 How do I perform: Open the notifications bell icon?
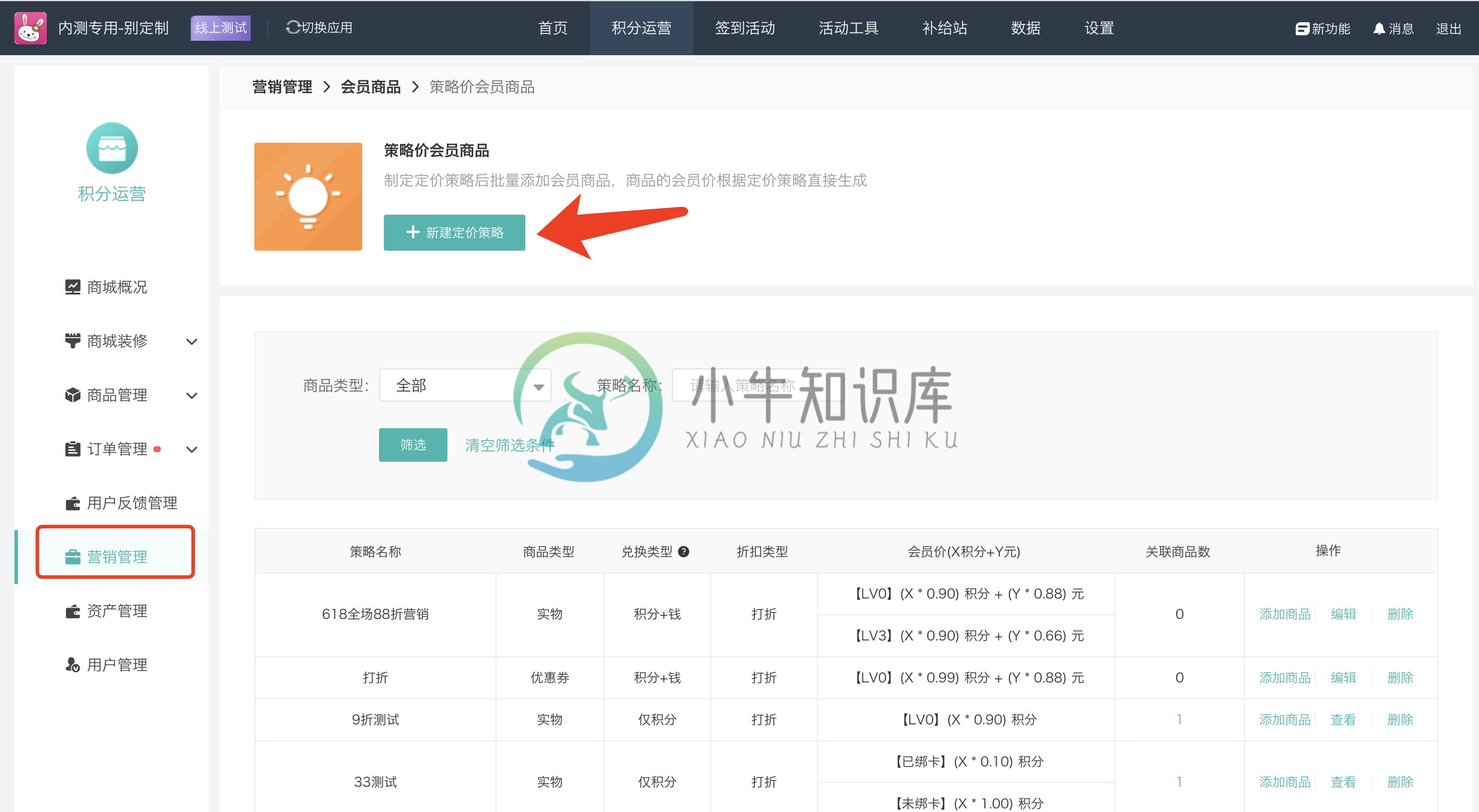pos(1379,28)
